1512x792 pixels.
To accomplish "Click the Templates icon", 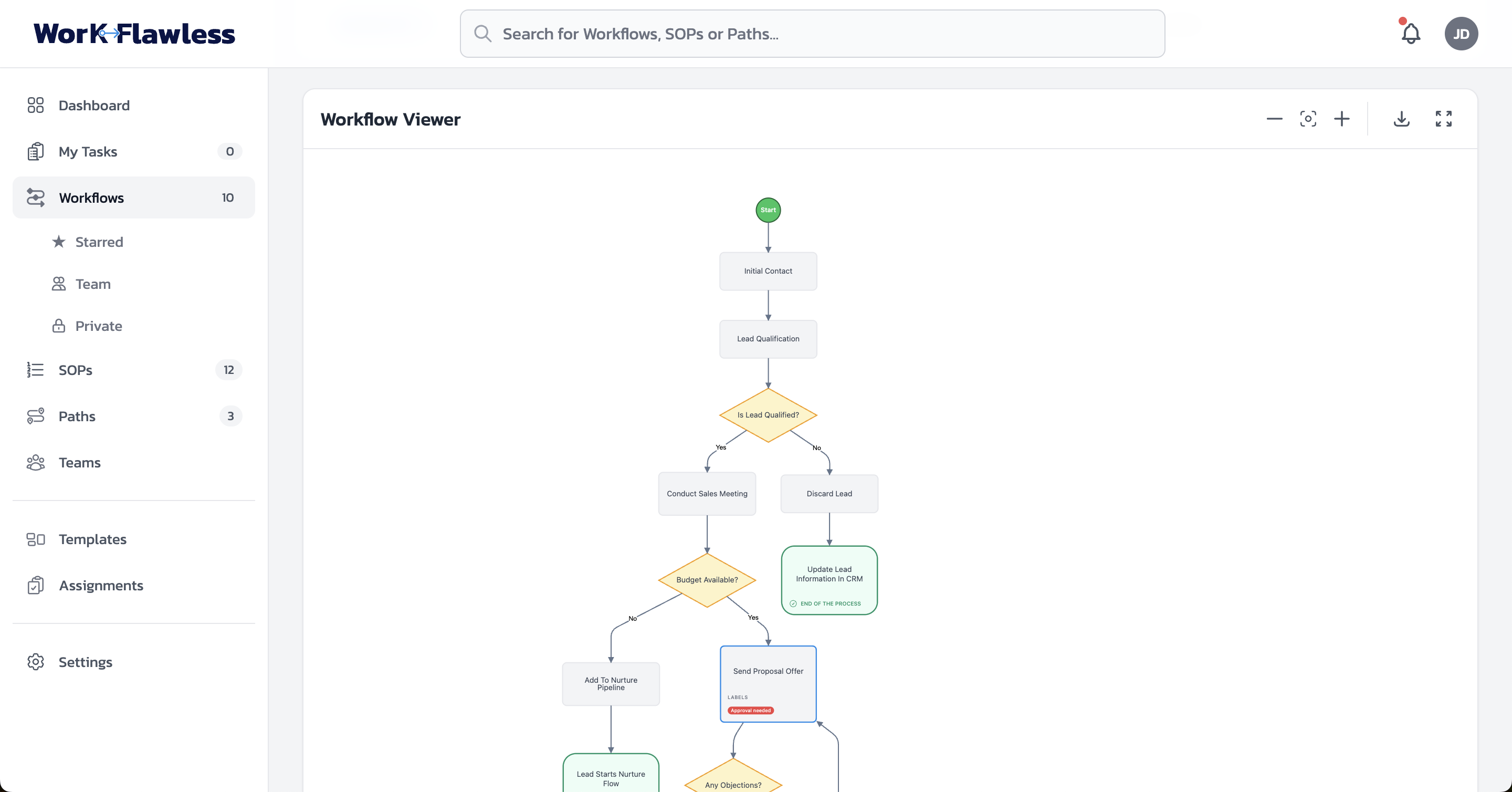I will tap(36, 539).
